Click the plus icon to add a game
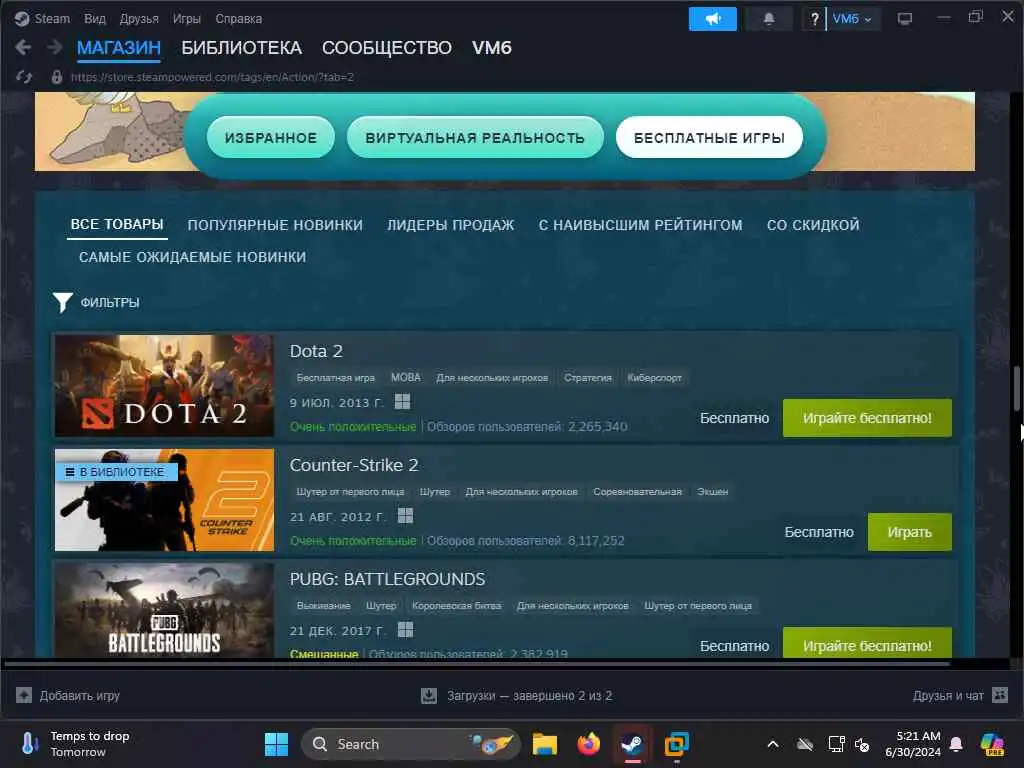 [x=24, y=695]
